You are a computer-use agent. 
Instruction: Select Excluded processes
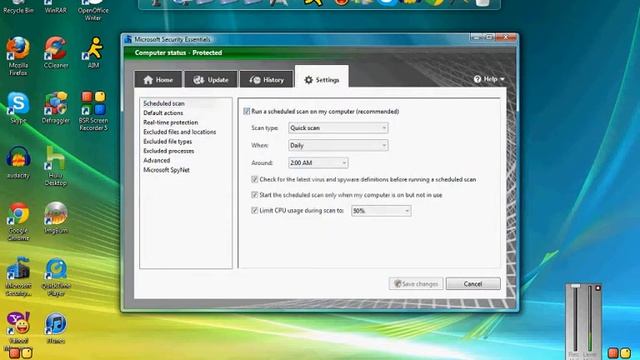pos(169,151)
